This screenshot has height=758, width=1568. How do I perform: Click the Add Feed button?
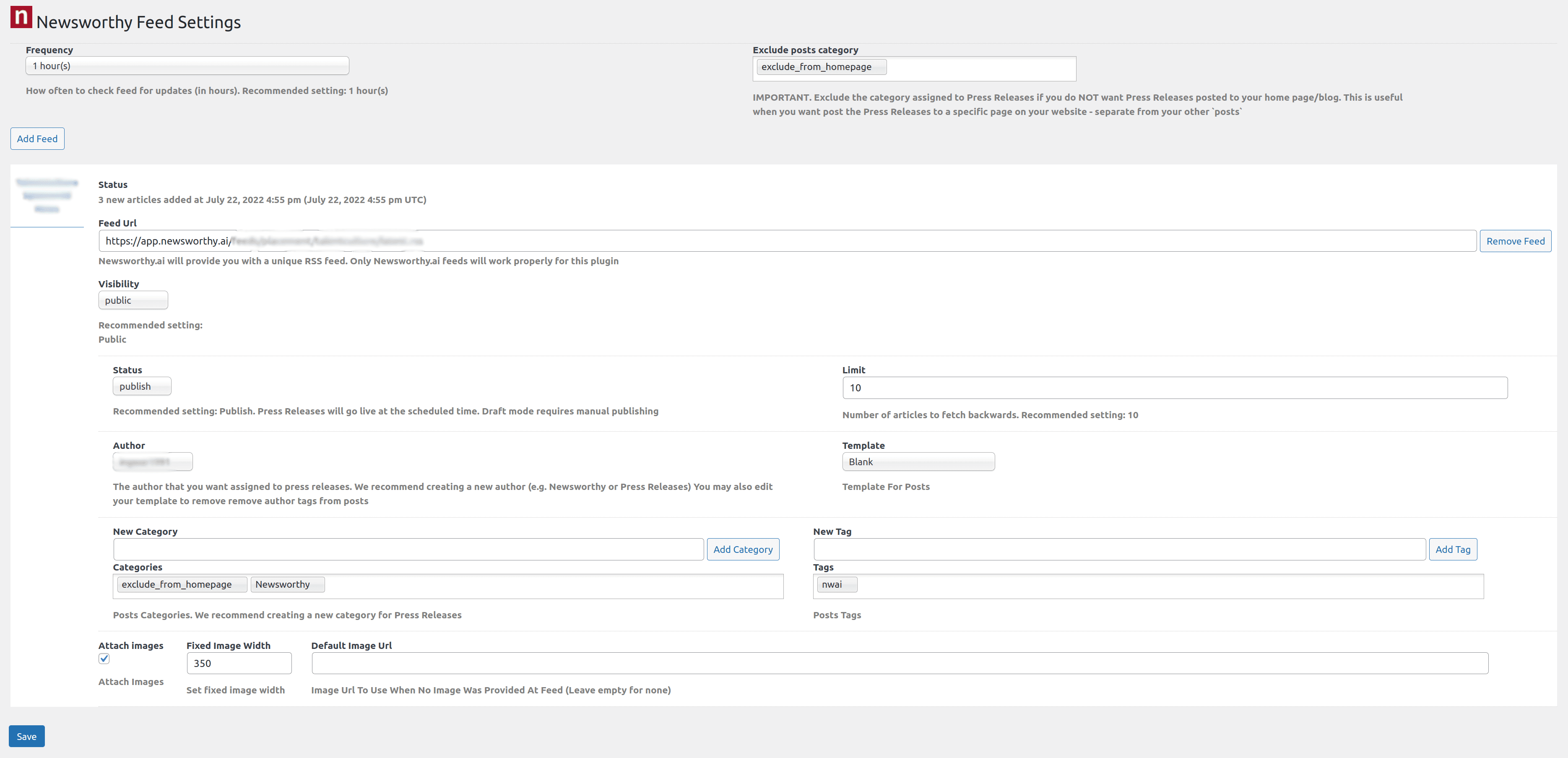37,139
